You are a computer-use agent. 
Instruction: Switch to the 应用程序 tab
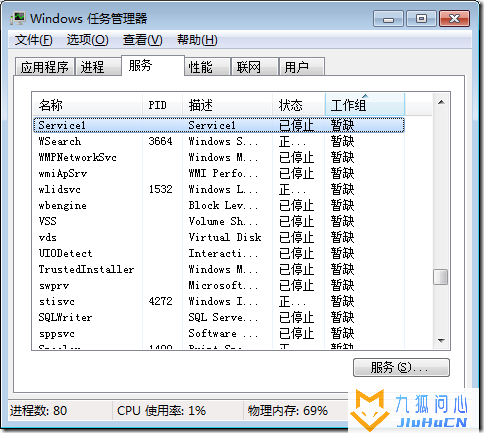[45, 67]
